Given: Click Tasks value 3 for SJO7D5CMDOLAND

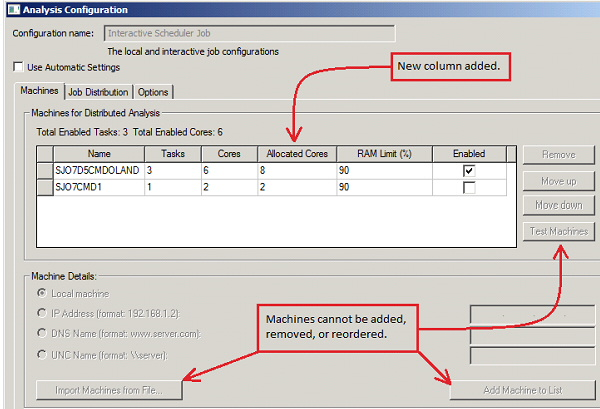Looking at the screenshot, I should pyautogui.click(x=173, y=171).
